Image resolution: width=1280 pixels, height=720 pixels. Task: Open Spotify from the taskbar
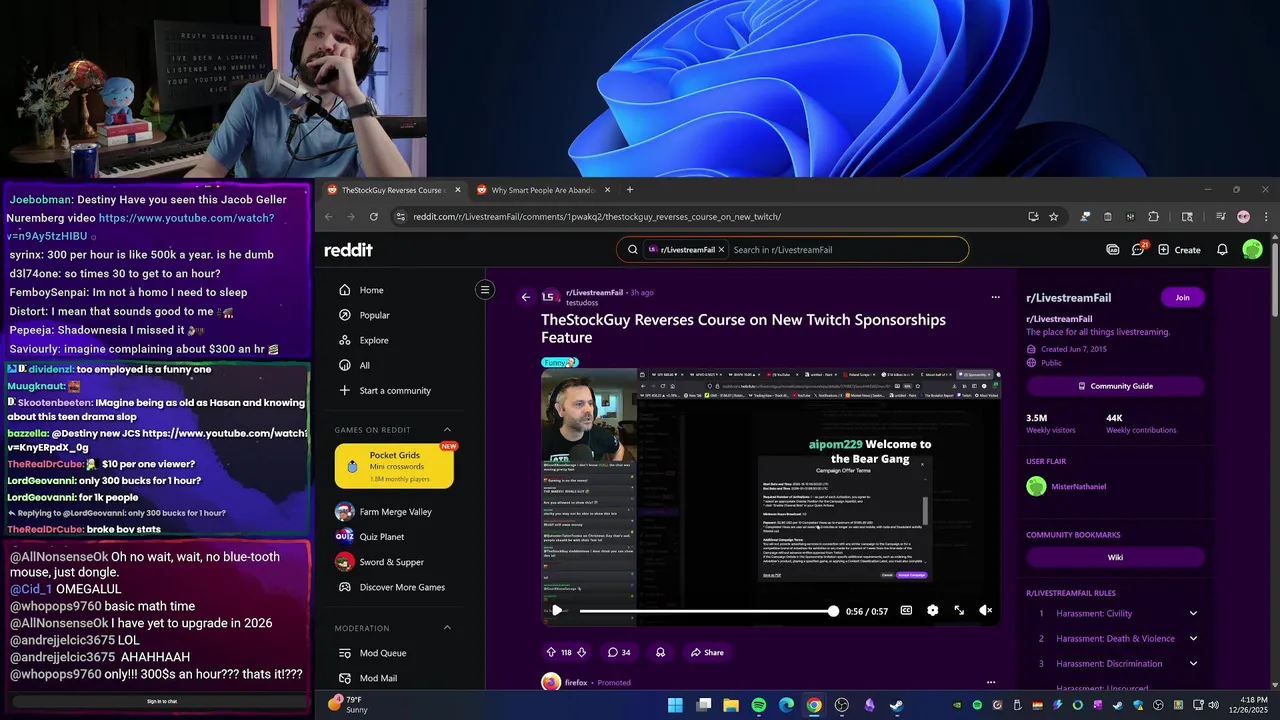(759, 705)
